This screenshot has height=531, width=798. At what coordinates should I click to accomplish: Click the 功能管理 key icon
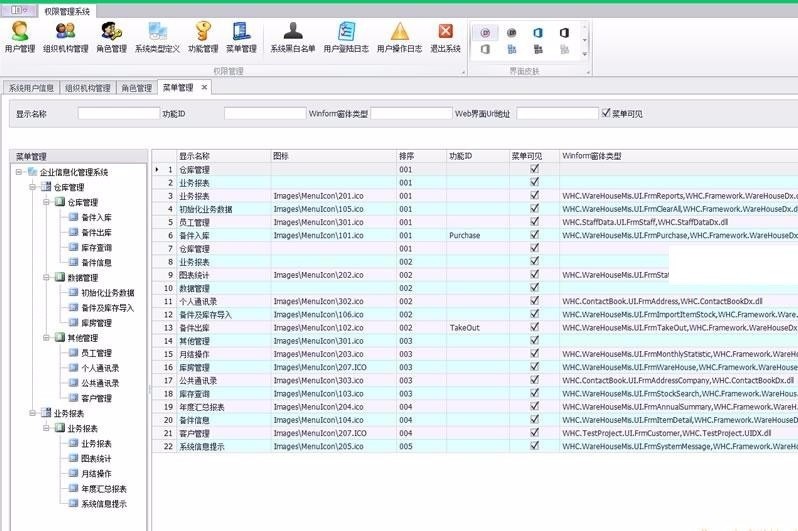tap(202, 37)
